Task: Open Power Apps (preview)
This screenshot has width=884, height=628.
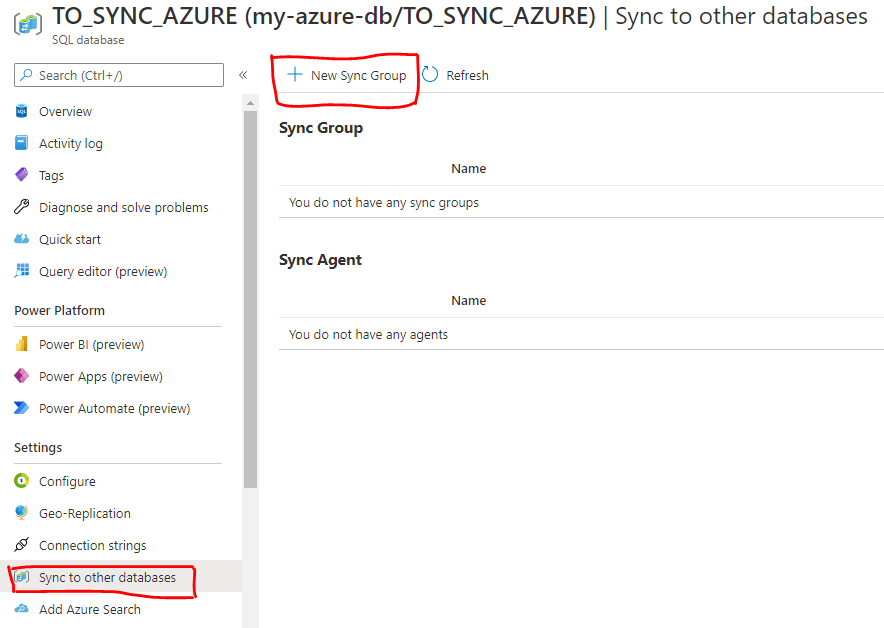Action: [x=101, y=377]
